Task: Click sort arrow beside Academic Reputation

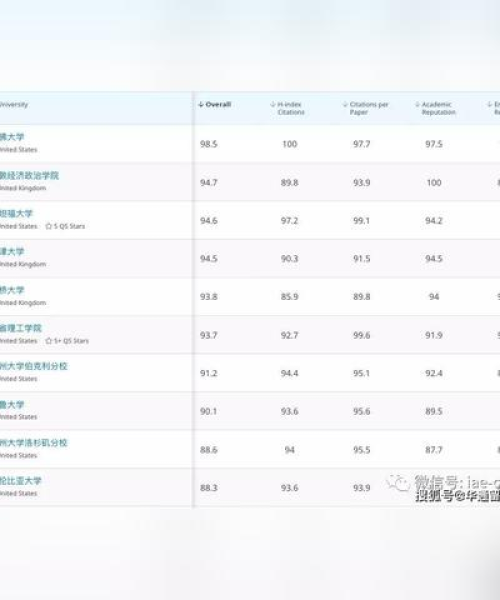Action: (417, 104)
